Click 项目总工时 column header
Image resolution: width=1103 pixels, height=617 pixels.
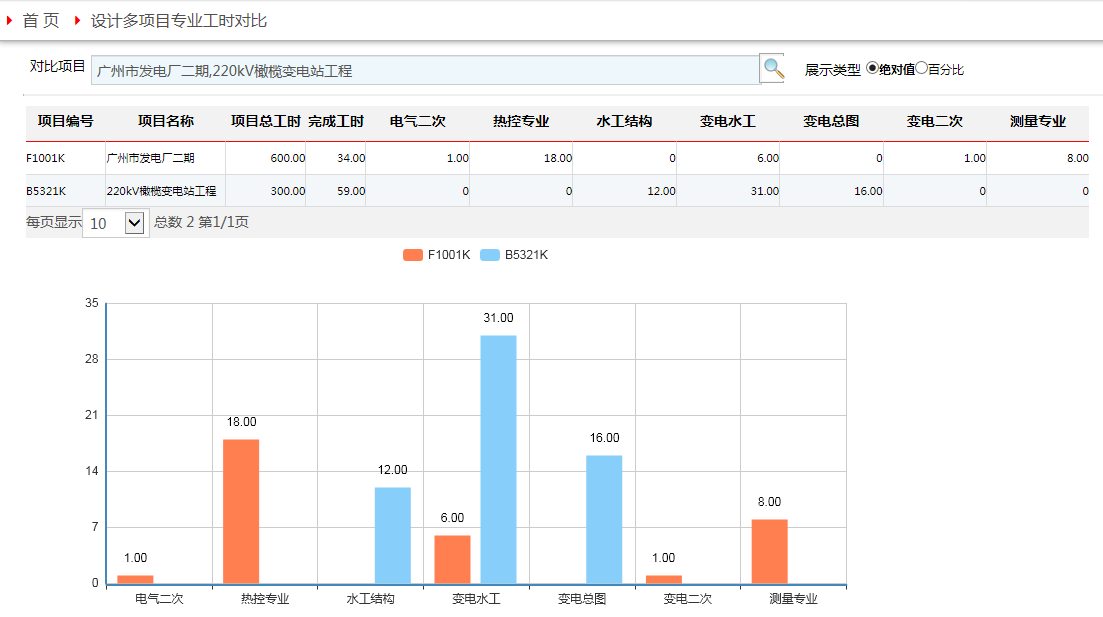[x=265, y=122]
